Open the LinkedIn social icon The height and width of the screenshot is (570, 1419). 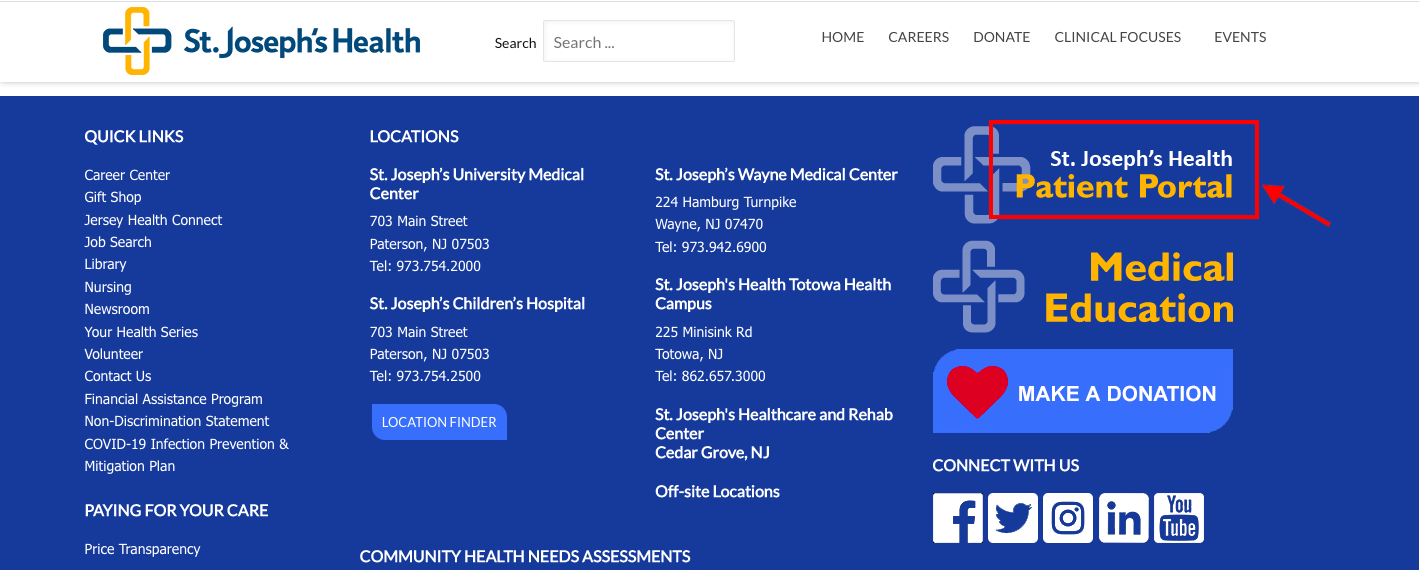pyautogui.click(x=1124, y=518)
